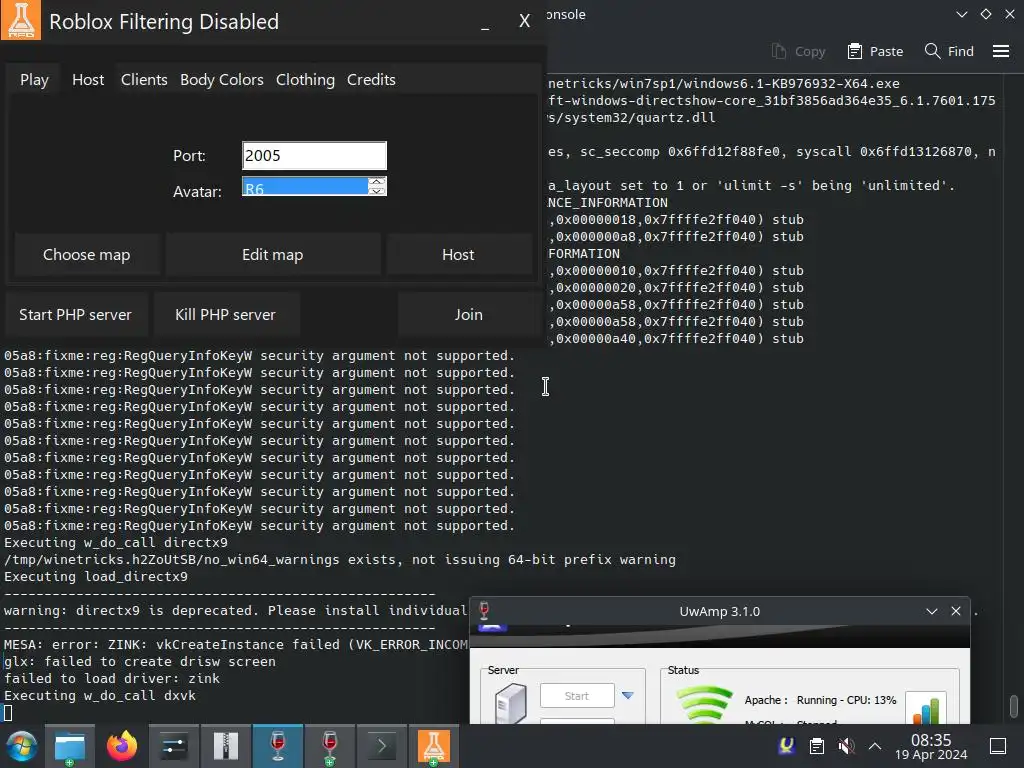The width and height of the screenshot is (1024, 768).
Task: Open the Clients tab
Action: (x=144, y=80)
